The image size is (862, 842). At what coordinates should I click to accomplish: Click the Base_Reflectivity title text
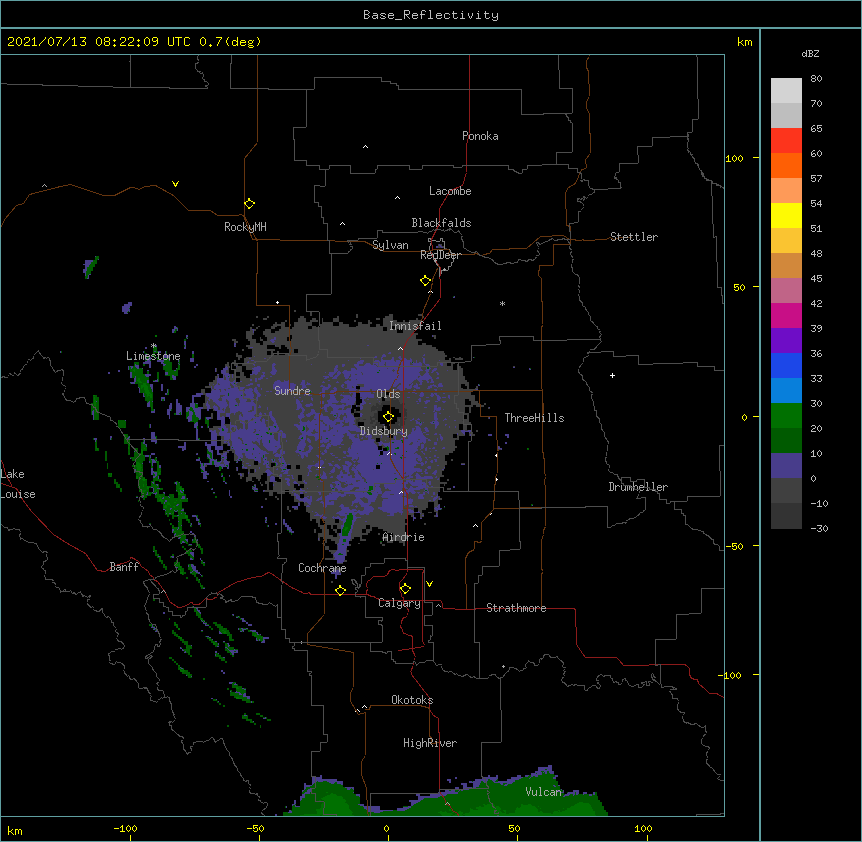431,15
